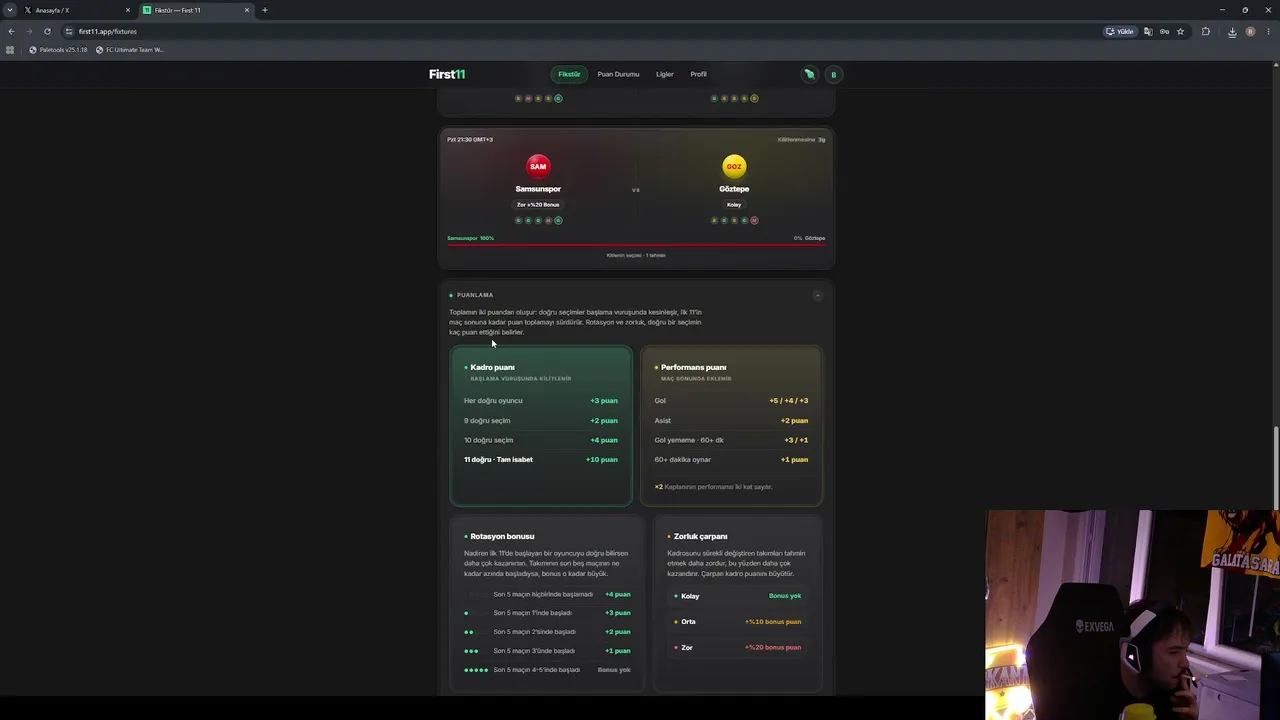Viewport: 1280px width, 720px height.
Task: Click the Zor +%20 Bonus badge
Action: point(538,205)
